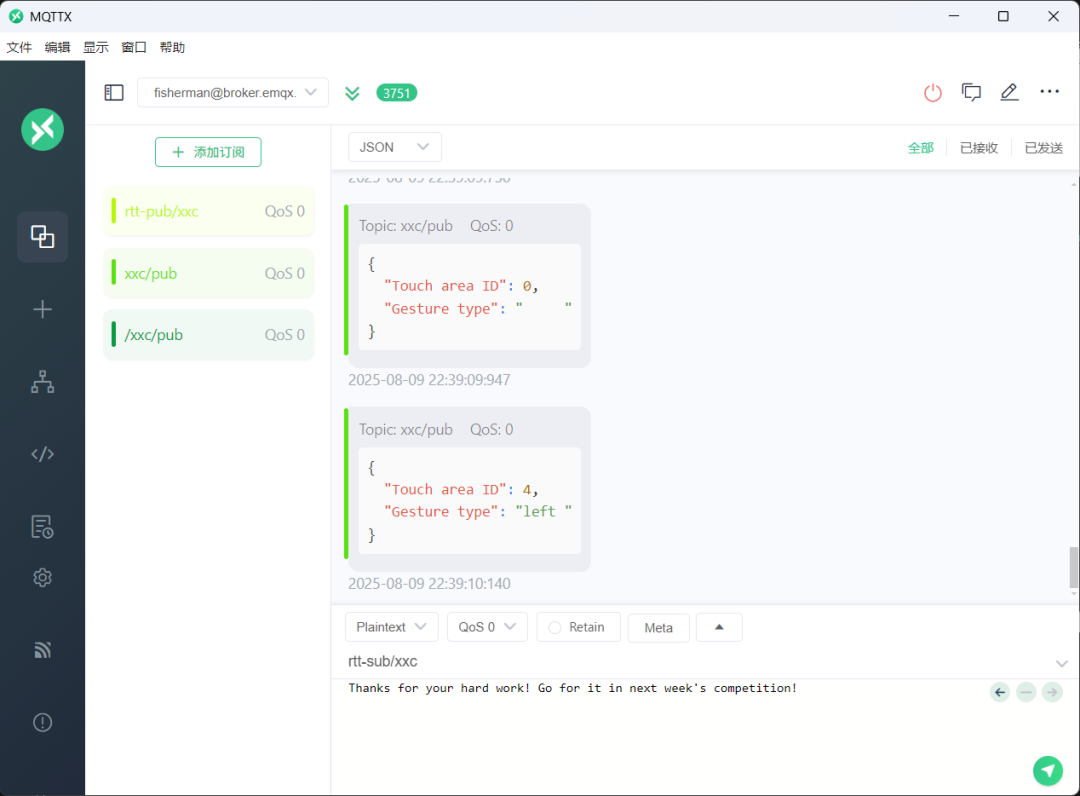Click the edit connection pencil icon
The width and height of the screenshot is (1080, 796).
(1009, 92)
